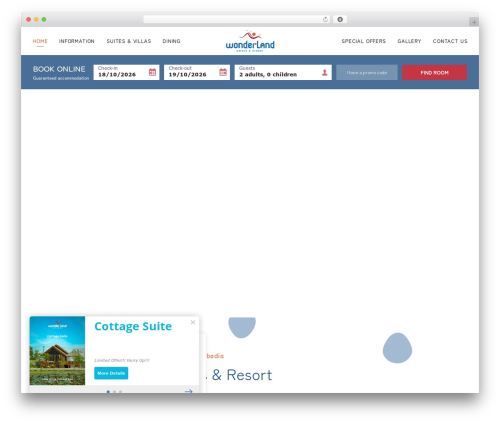This screenshot has height=423, width=500.
Task: Open the Information menu
Action: pos(77,41)
